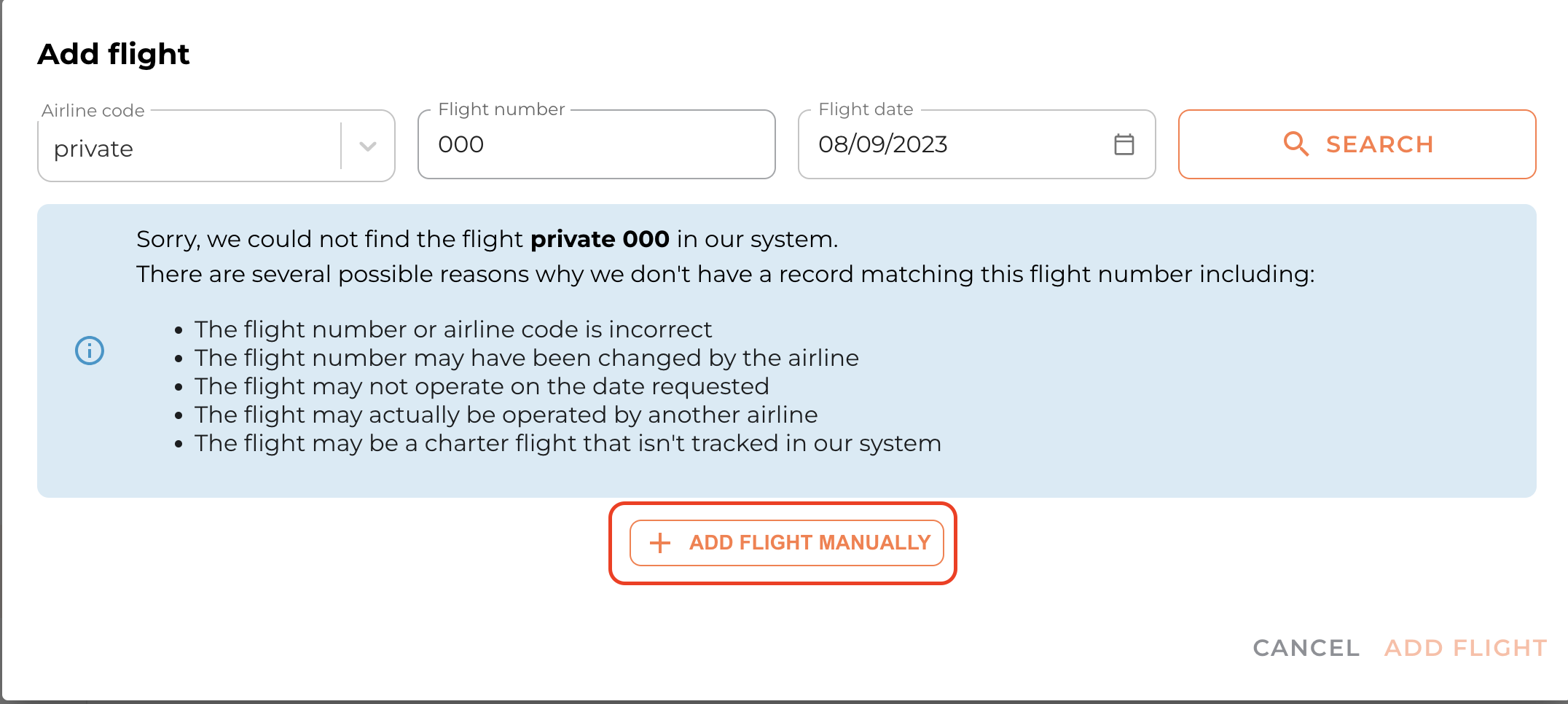Select the operated by another airline bullet
1568x704 pixels.
pyautogui.click(x=506, y=415)
